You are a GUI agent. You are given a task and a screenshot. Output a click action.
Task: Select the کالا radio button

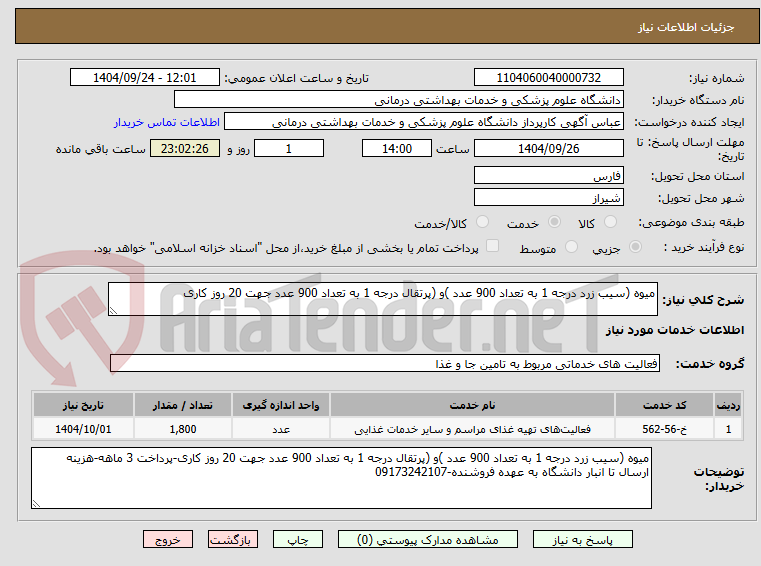pyautogui.click(x=610, y=222)
